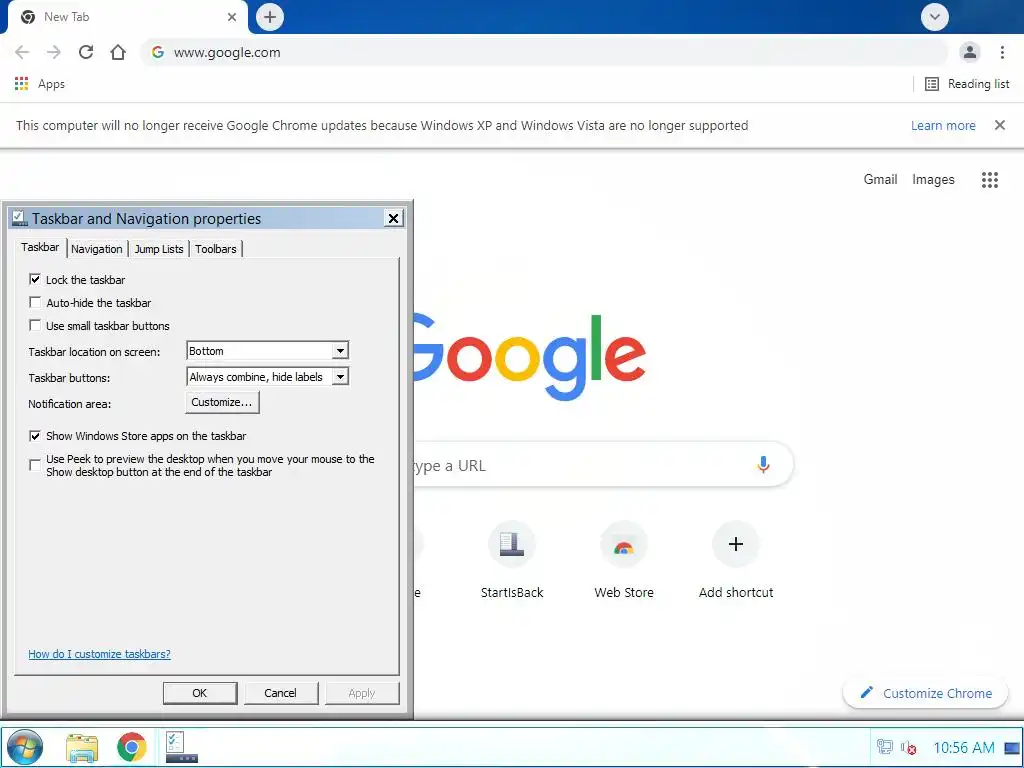Open How do I customize taskbars link

point(99,654)
